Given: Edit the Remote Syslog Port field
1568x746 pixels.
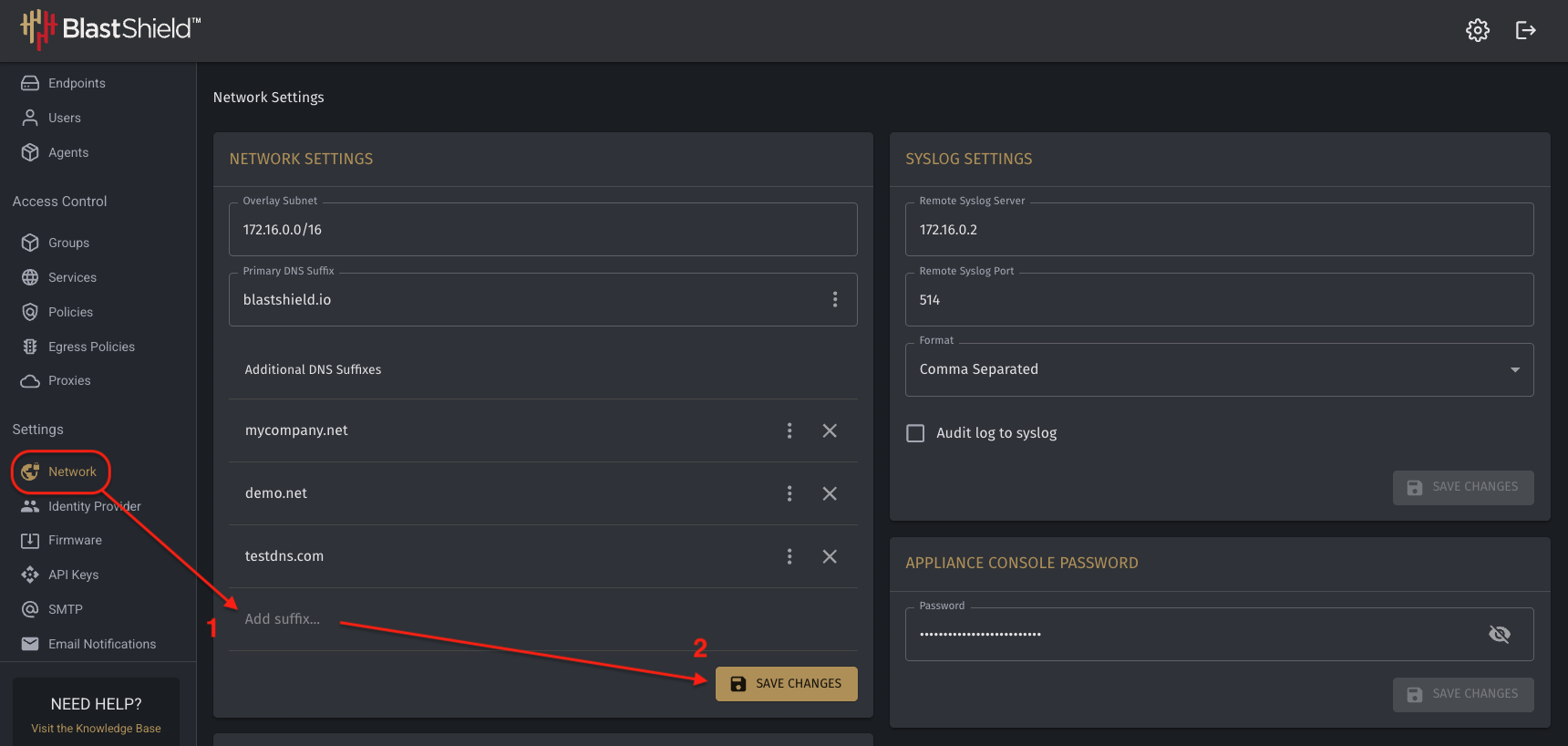Looking at the screenshot, I should click(x=1219, y=299).
